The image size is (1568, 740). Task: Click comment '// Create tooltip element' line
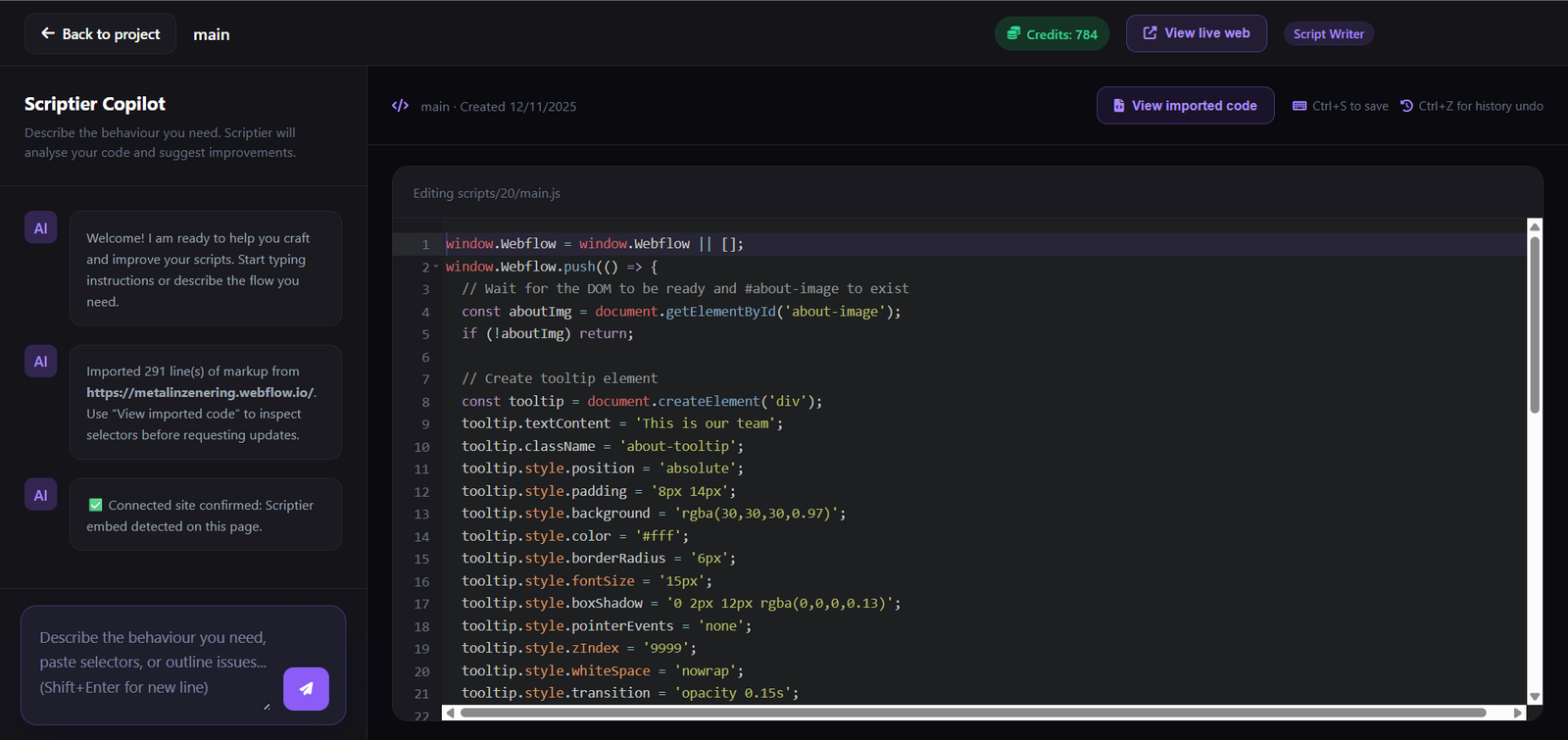point(560,378)
